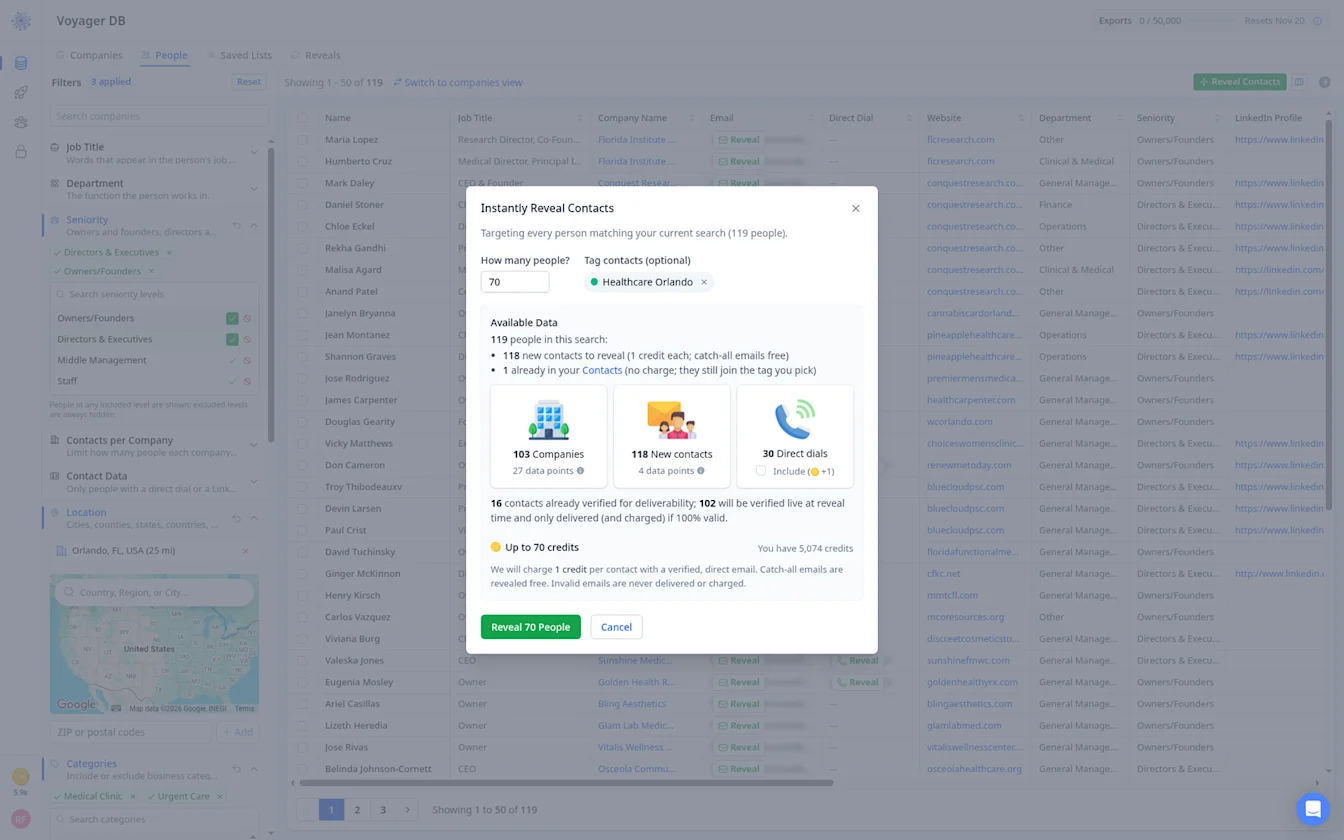Open the chat support bubble
The width and height of the screenshot is (1344, 840).
pyautogui.click(x=1313, y=809)
